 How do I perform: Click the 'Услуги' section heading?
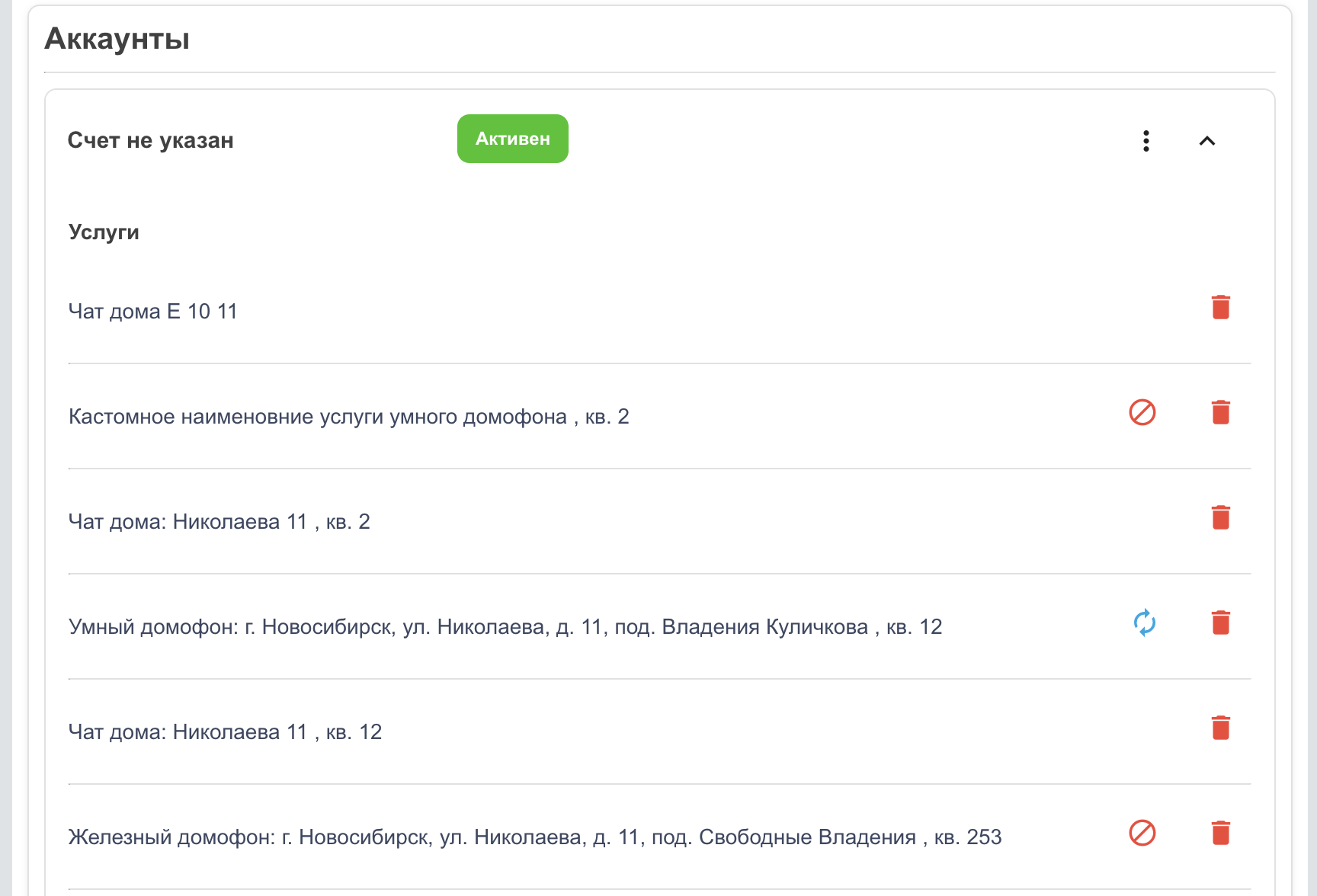[x=104, y=232]
